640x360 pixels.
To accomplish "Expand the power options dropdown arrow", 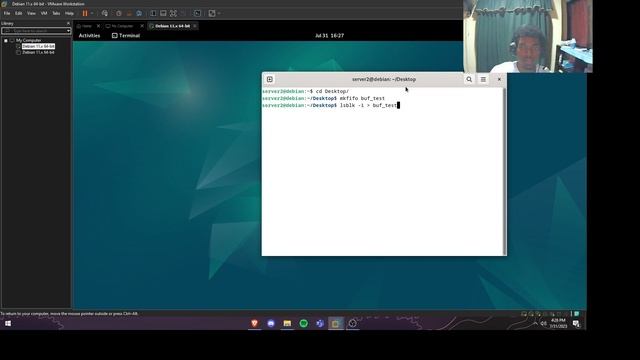I will point(92,13).
